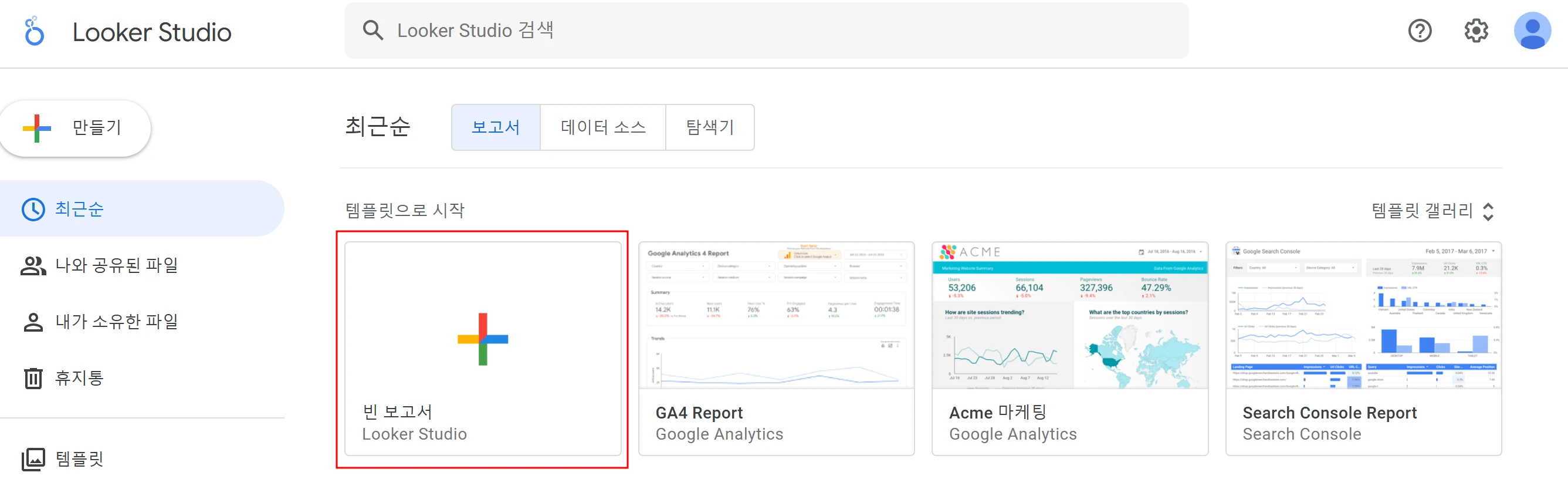
Task: Open the GA4 Report template thumbnail
Action: [776, 316]
